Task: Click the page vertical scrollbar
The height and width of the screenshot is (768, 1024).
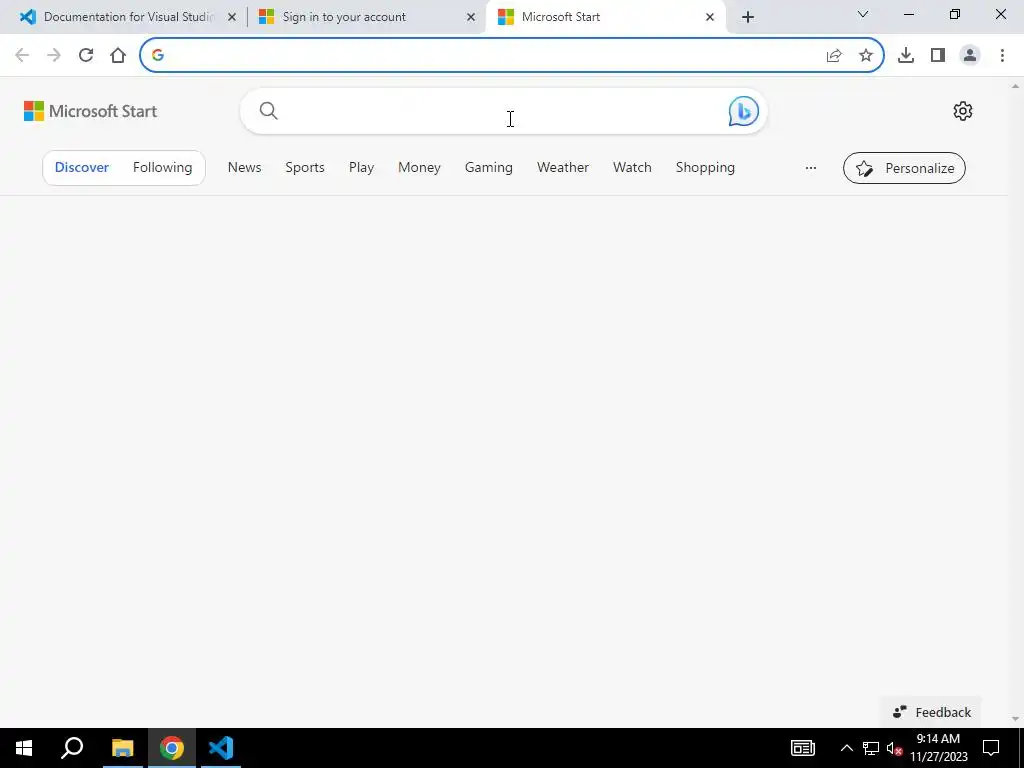Action: coord(1016,402)
